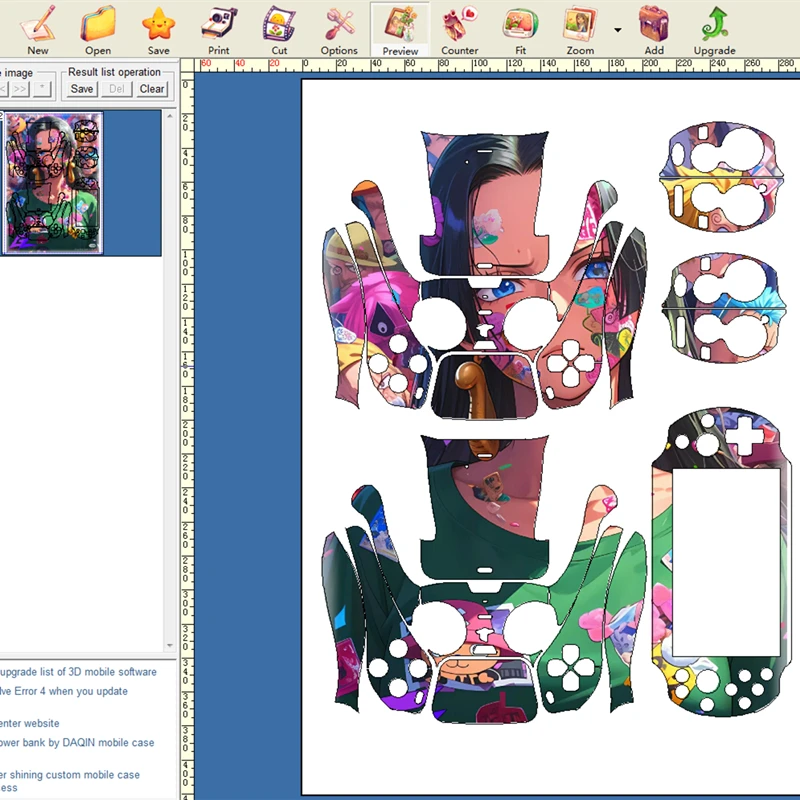The height and width of the screenshot is (800, 800).
Task: Click the Upgrade green arrow icon
Action: (x=715, y=30)
